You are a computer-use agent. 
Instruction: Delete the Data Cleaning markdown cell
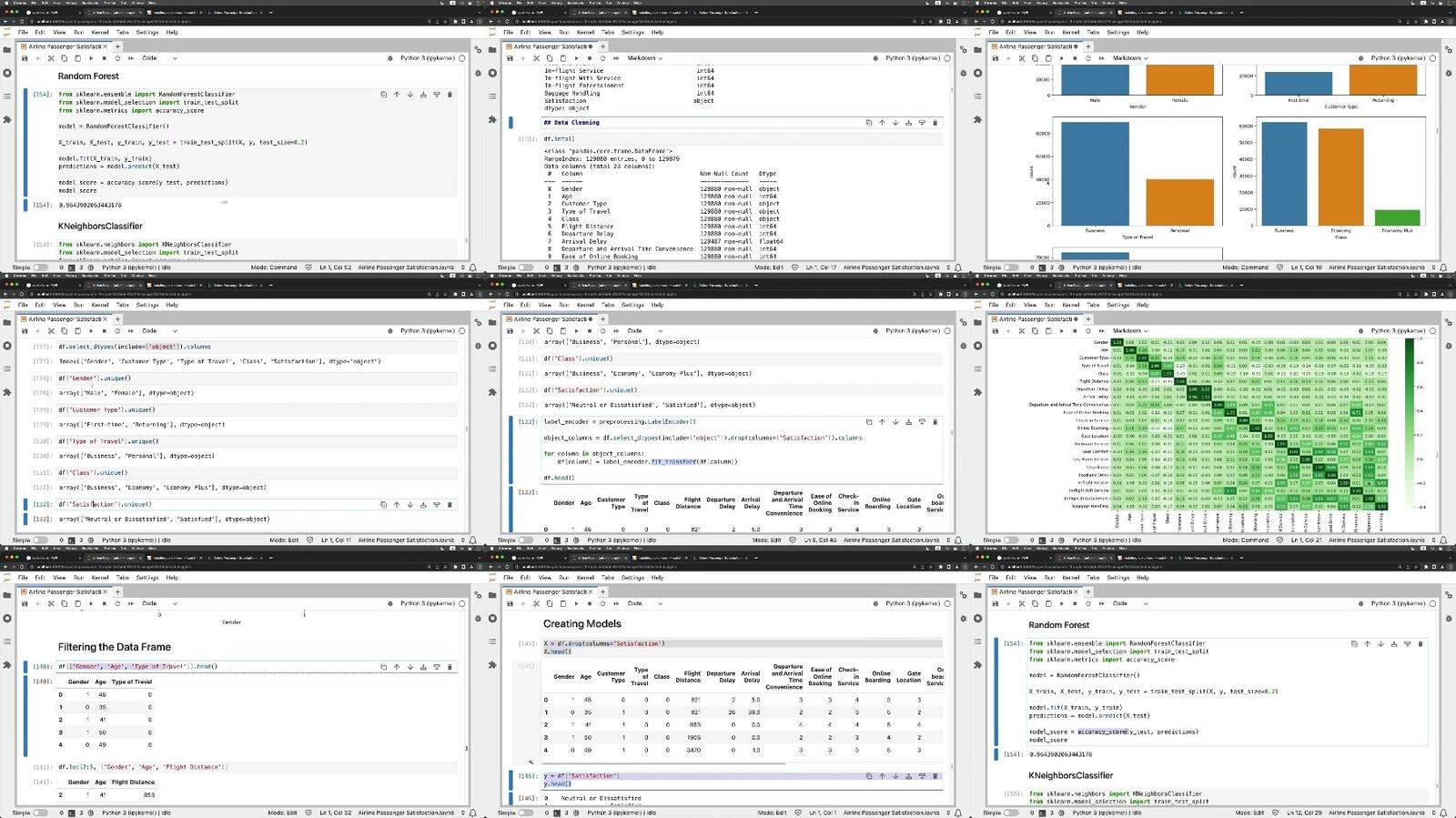pyautogui.click(x=935, y=123)
